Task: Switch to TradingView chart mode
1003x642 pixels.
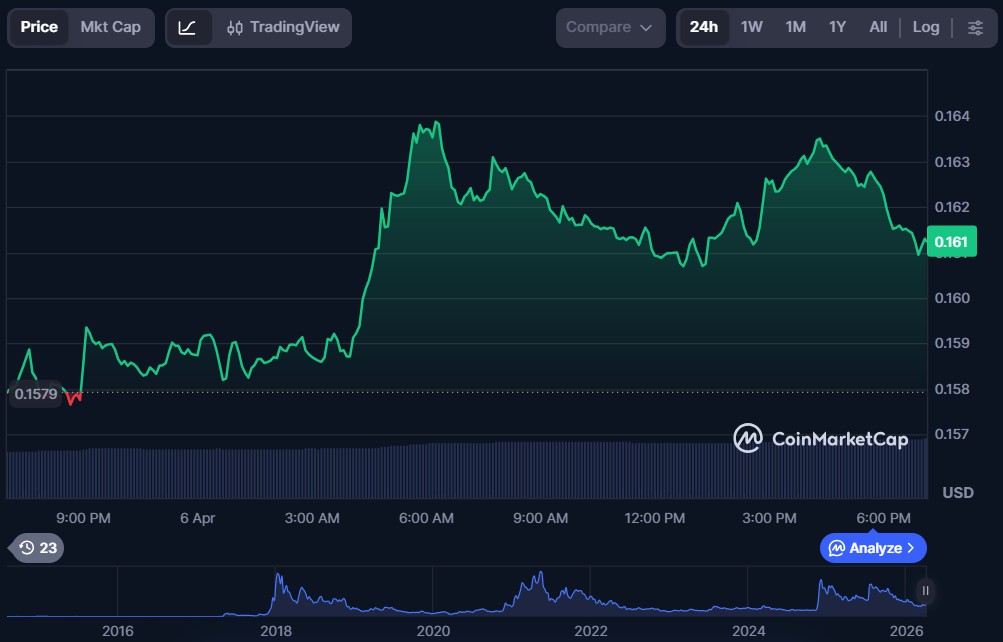Action: coord(283,27)
